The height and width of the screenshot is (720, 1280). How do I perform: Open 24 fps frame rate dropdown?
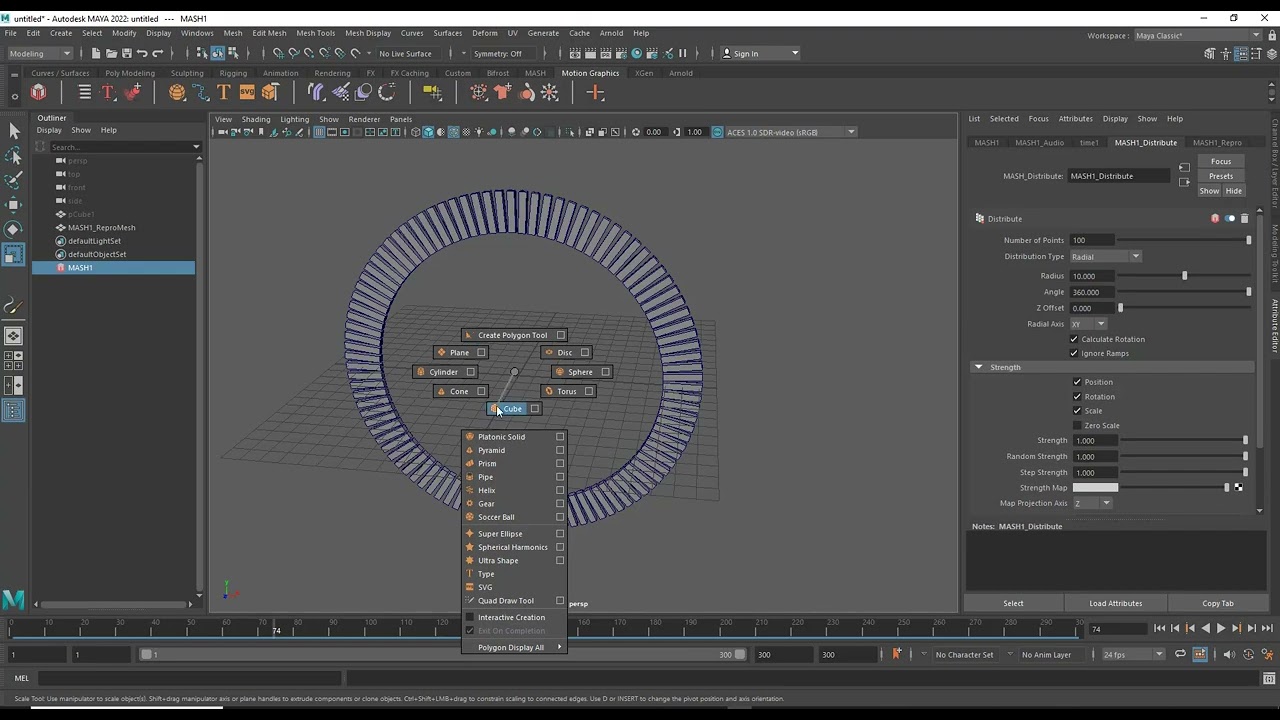1132,654
